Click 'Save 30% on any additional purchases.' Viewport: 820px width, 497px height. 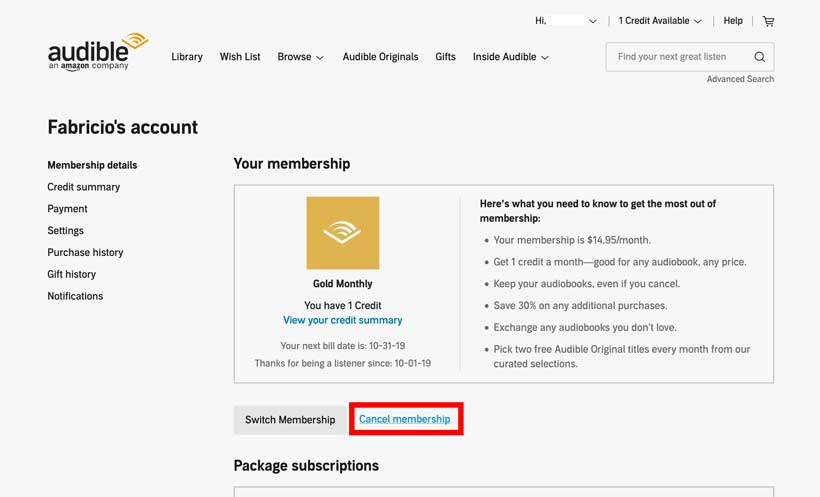(x=580, y=306)
